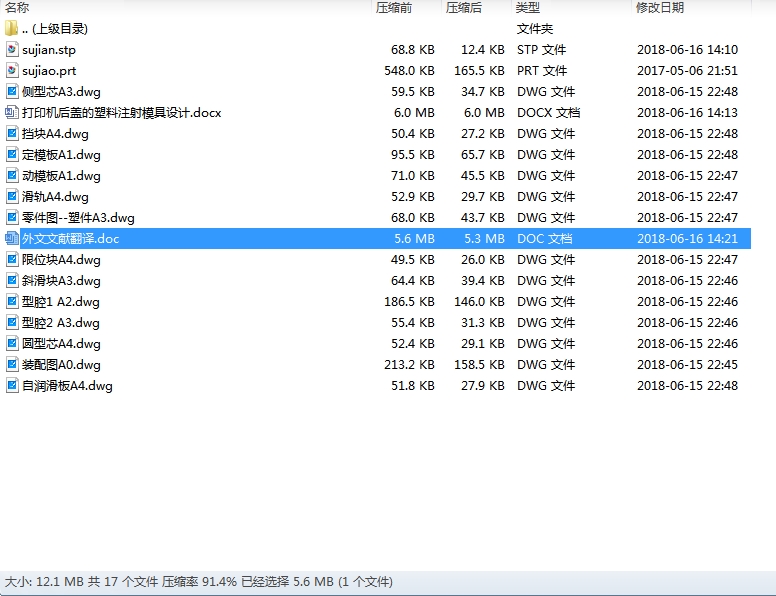Click the 滑轨A4.dwg file icon
The height and width of the screenshot is (596, 776).
12,197
